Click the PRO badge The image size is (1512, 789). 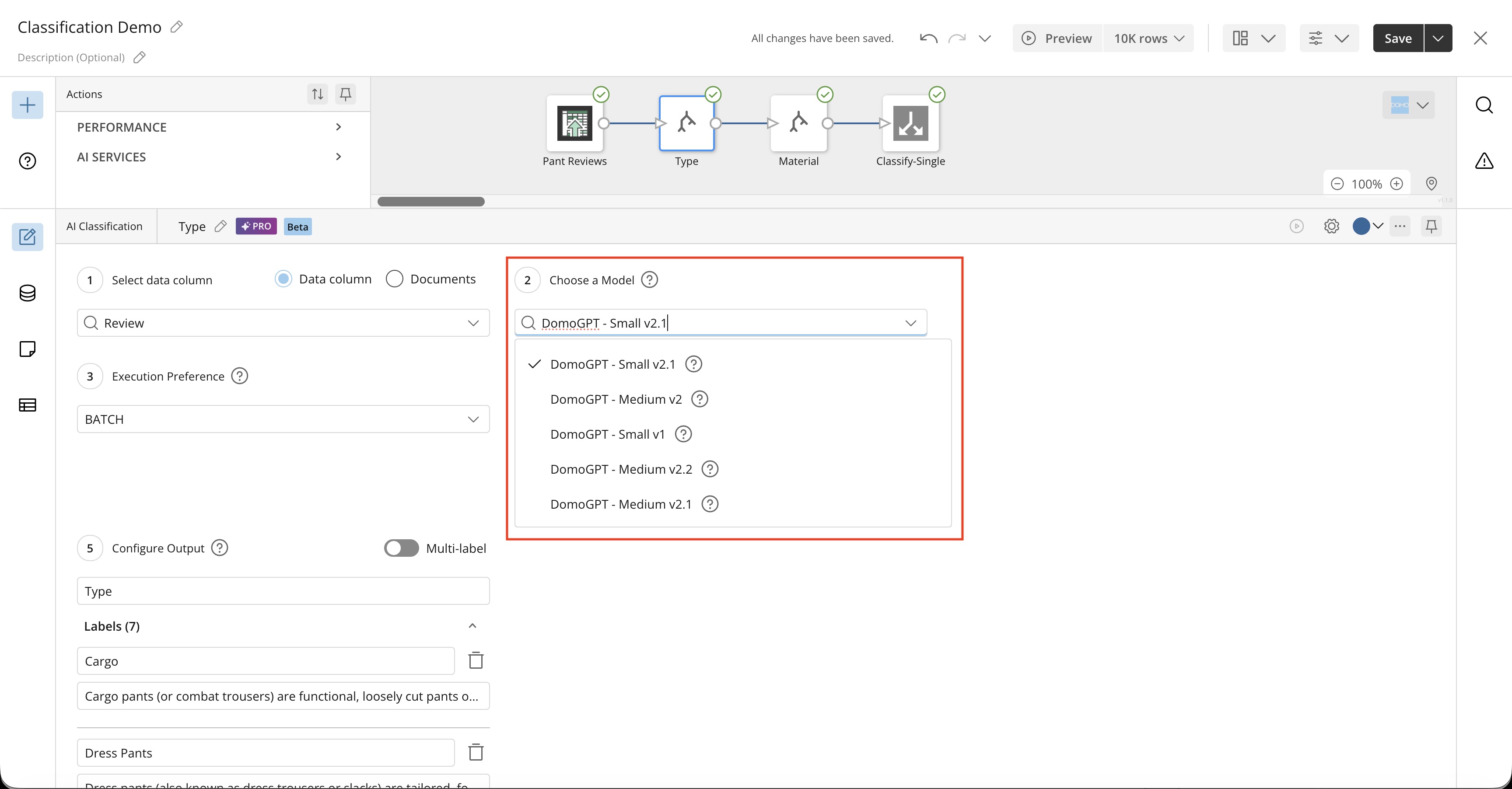[x=256, y=226]
